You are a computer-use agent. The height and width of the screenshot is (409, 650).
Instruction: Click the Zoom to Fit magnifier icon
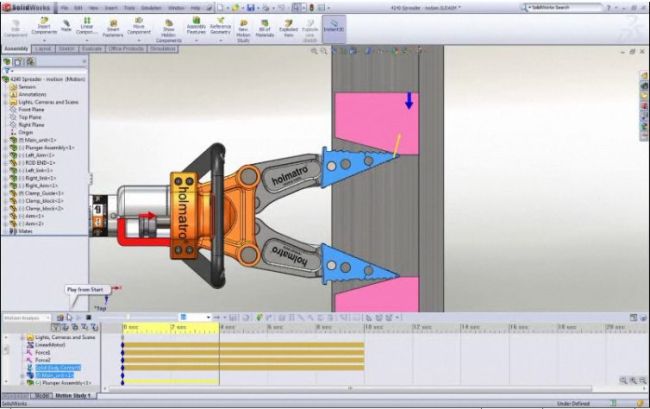point(314,51)
